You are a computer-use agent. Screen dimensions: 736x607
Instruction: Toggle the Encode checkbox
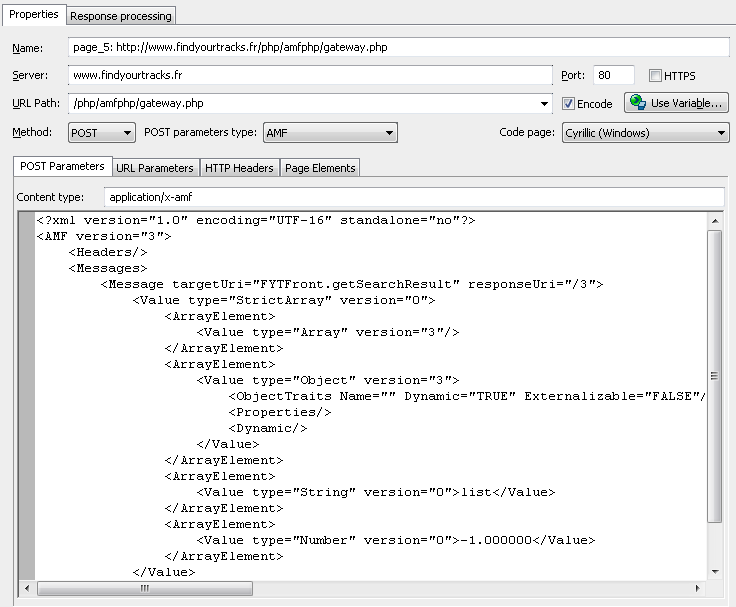[568, 104]
